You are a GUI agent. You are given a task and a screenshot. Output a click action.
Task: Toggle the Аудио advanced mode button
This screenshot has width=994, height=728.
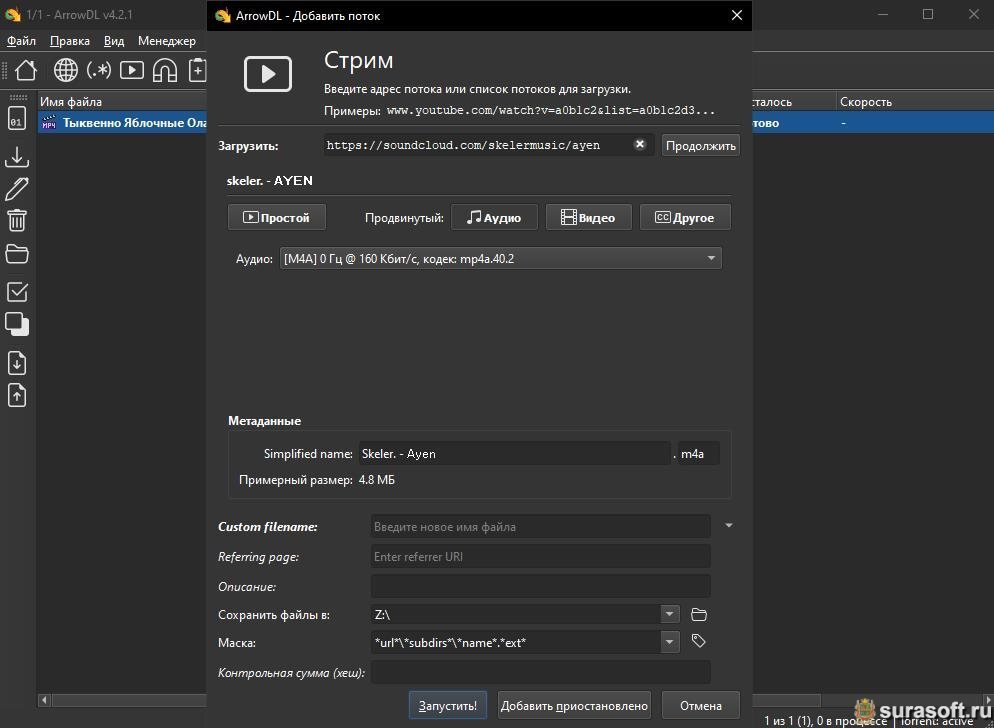click(494, 217)
